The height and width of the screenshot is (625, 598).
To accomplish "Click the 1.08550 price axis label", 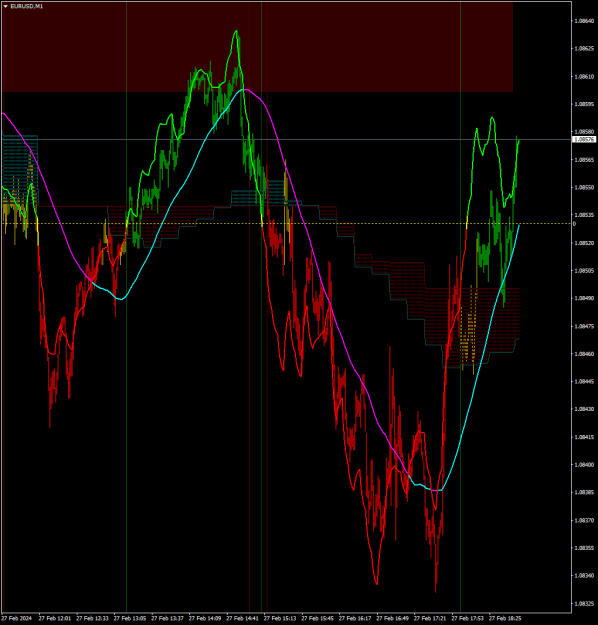I will pyautogui.click(x=584, y=187).
